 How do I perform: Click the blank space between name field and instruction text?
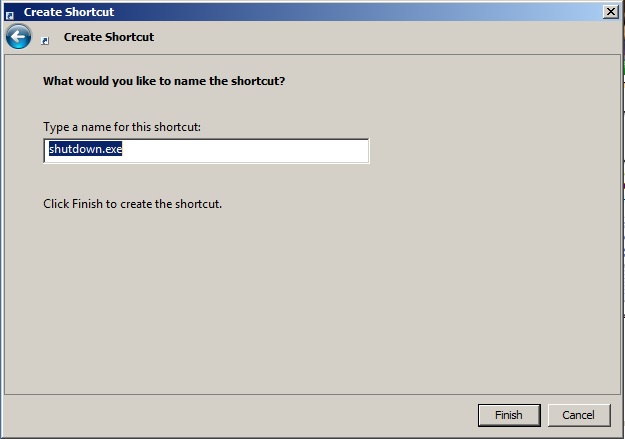point(199,180)
